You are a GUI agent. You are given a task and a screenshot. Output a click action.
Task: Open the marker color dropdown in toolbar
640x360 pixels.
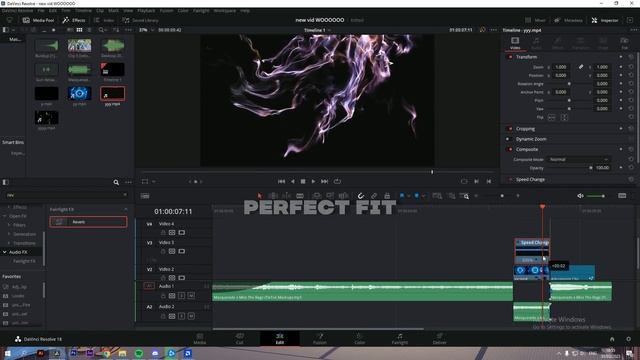pos(423,196)
